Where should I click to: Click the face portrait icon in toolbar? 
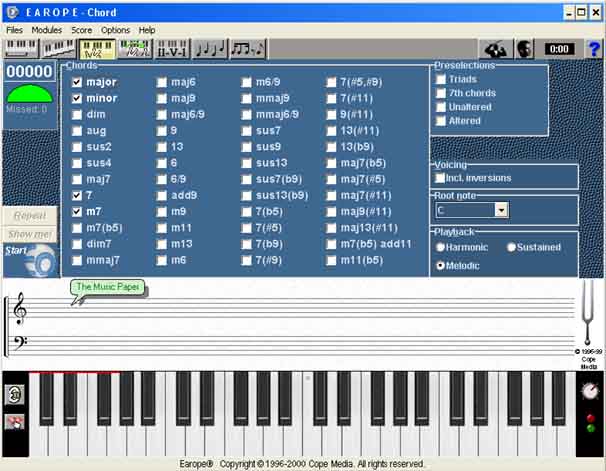coord(524,48)
